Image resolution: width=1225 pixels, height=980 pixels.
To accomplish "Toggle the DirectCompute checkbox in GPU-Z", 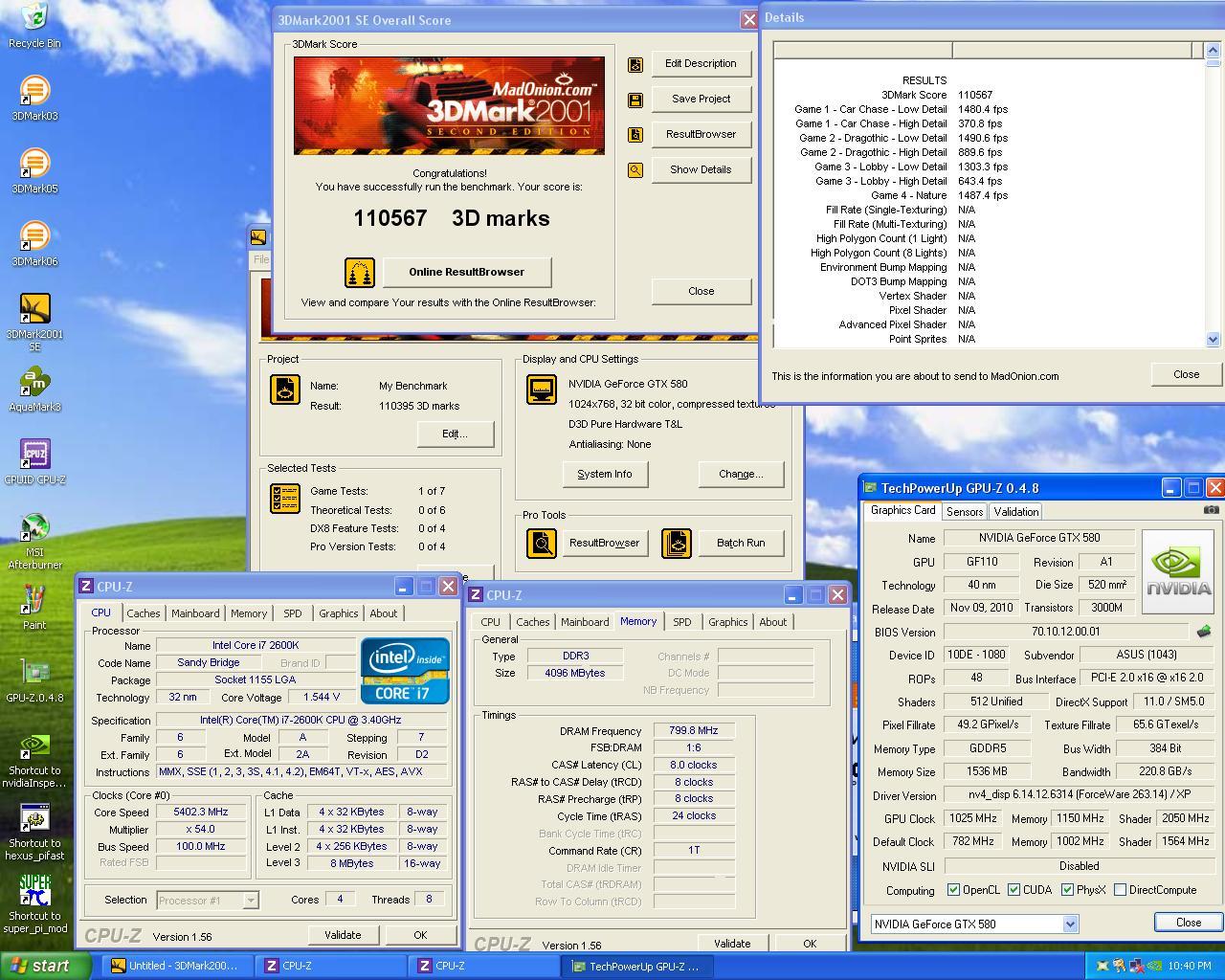I will click(x=1120, y=890).
